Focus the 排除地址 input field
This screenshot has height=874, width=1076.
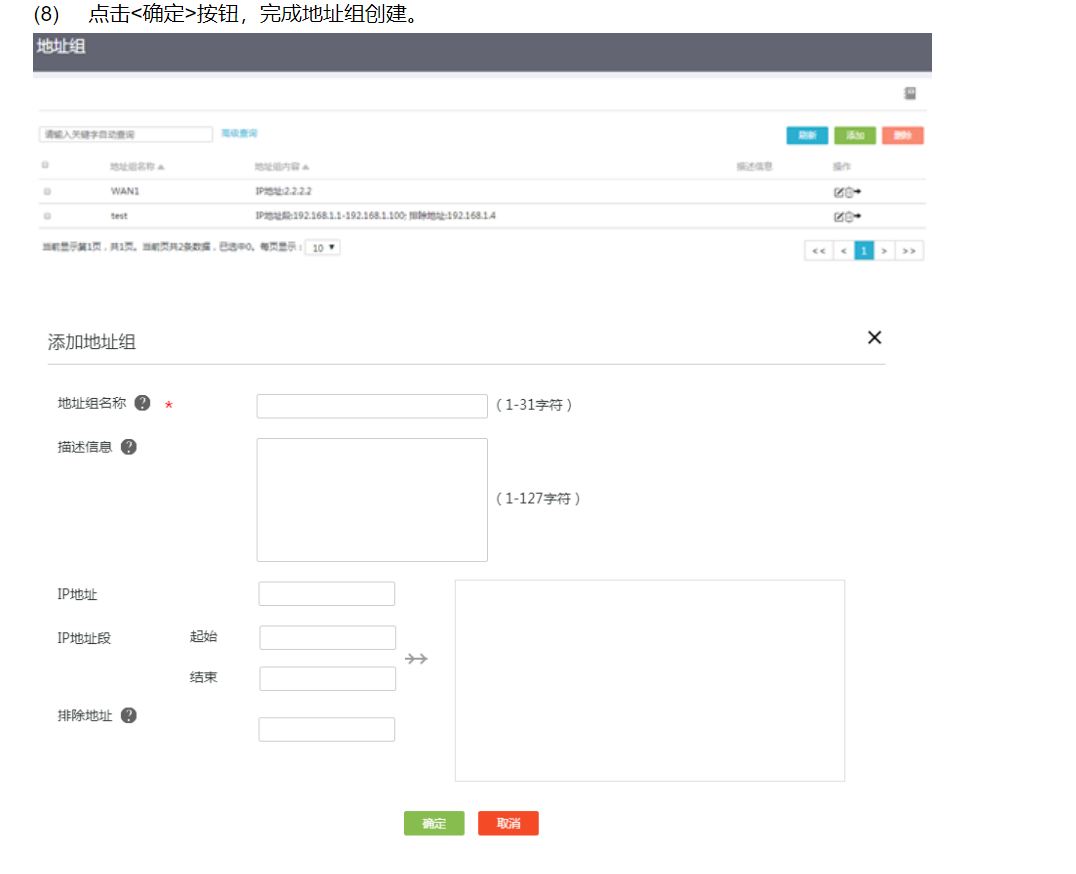click(x=327, y=730)
